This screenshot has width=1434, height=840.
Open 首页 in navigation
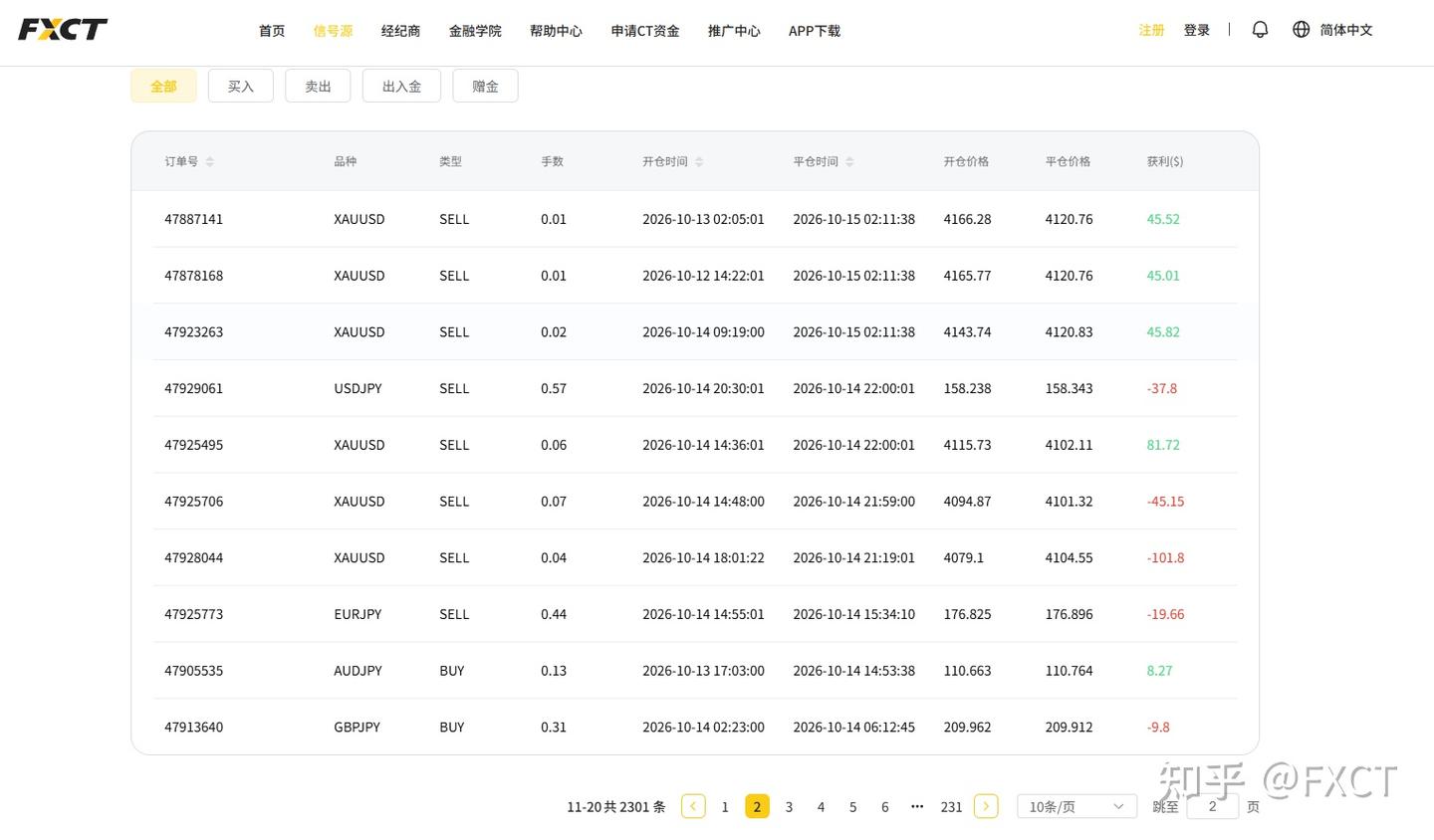(272, 31)
